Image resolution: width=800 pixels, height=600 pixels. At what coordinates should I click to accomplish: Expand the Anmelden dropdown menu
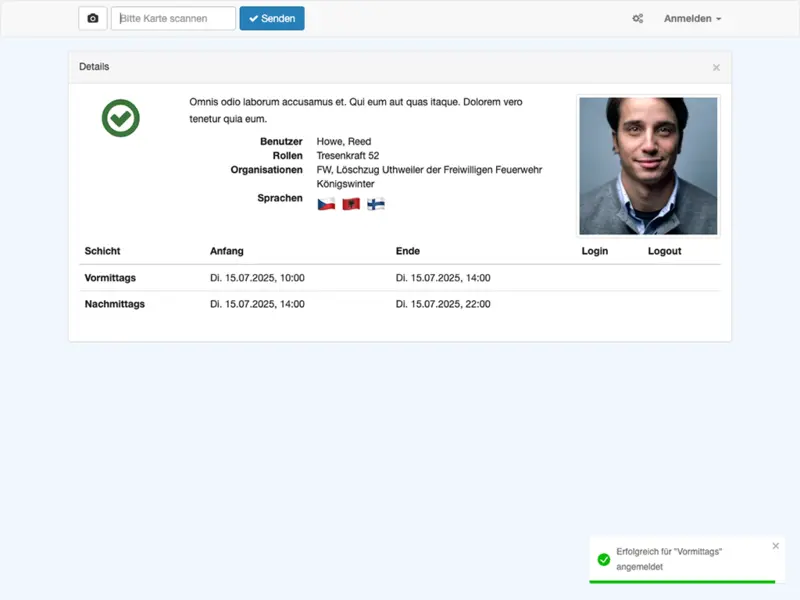tap(692, 18)
